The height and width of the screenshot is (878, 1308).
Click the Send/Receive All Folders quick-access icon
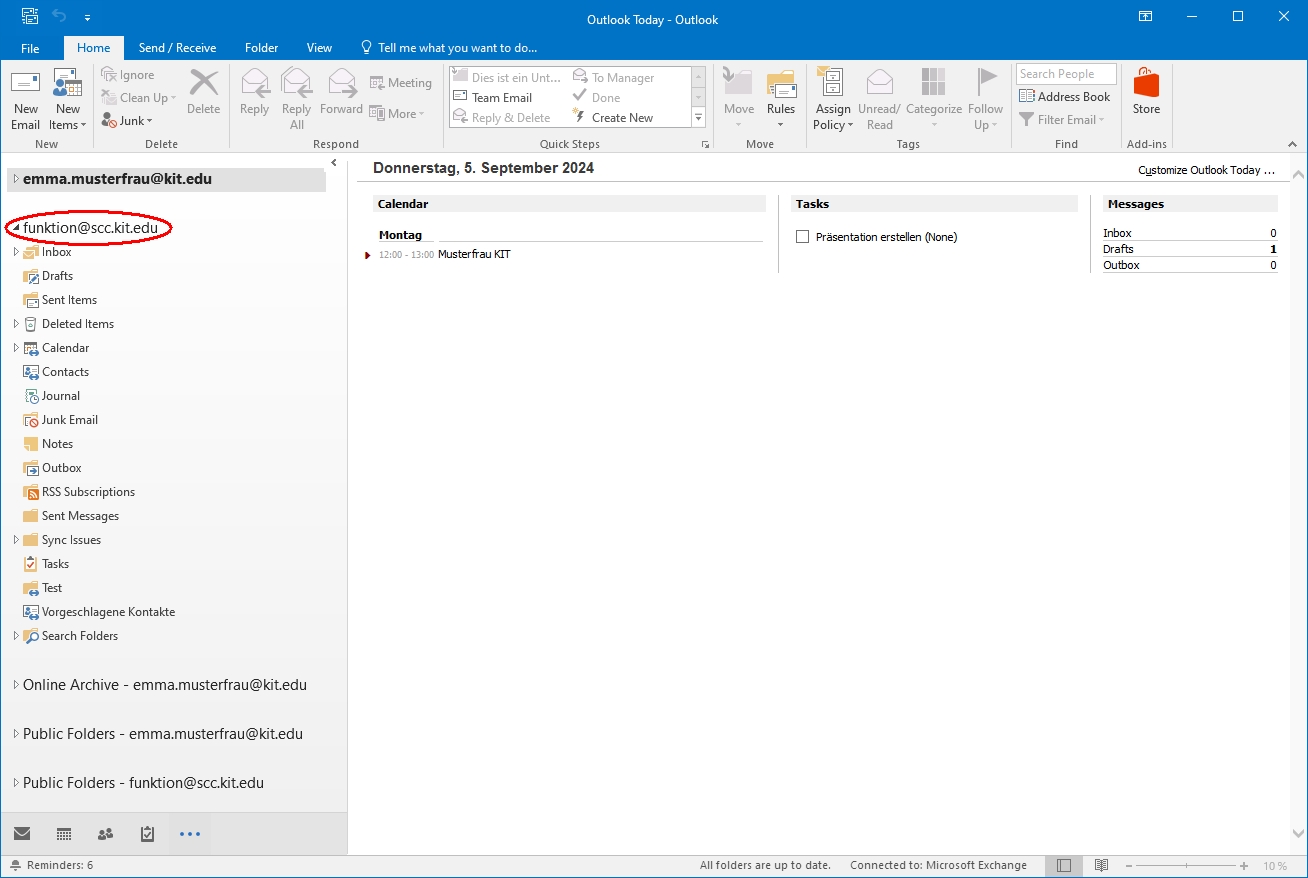(x=29, y=17)
